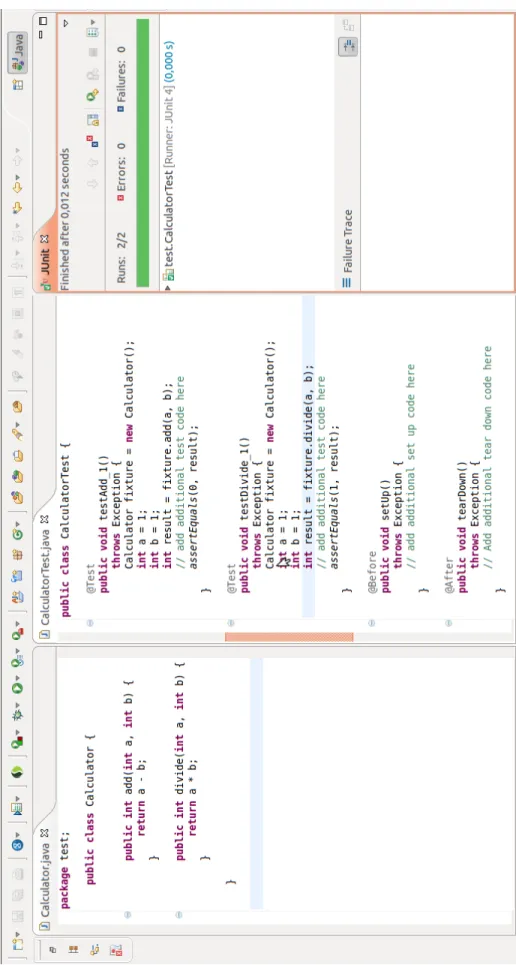Close the Calculator.java tab
Image resolution: width=516 pixels, height=965 pixels.
point(44,833)
